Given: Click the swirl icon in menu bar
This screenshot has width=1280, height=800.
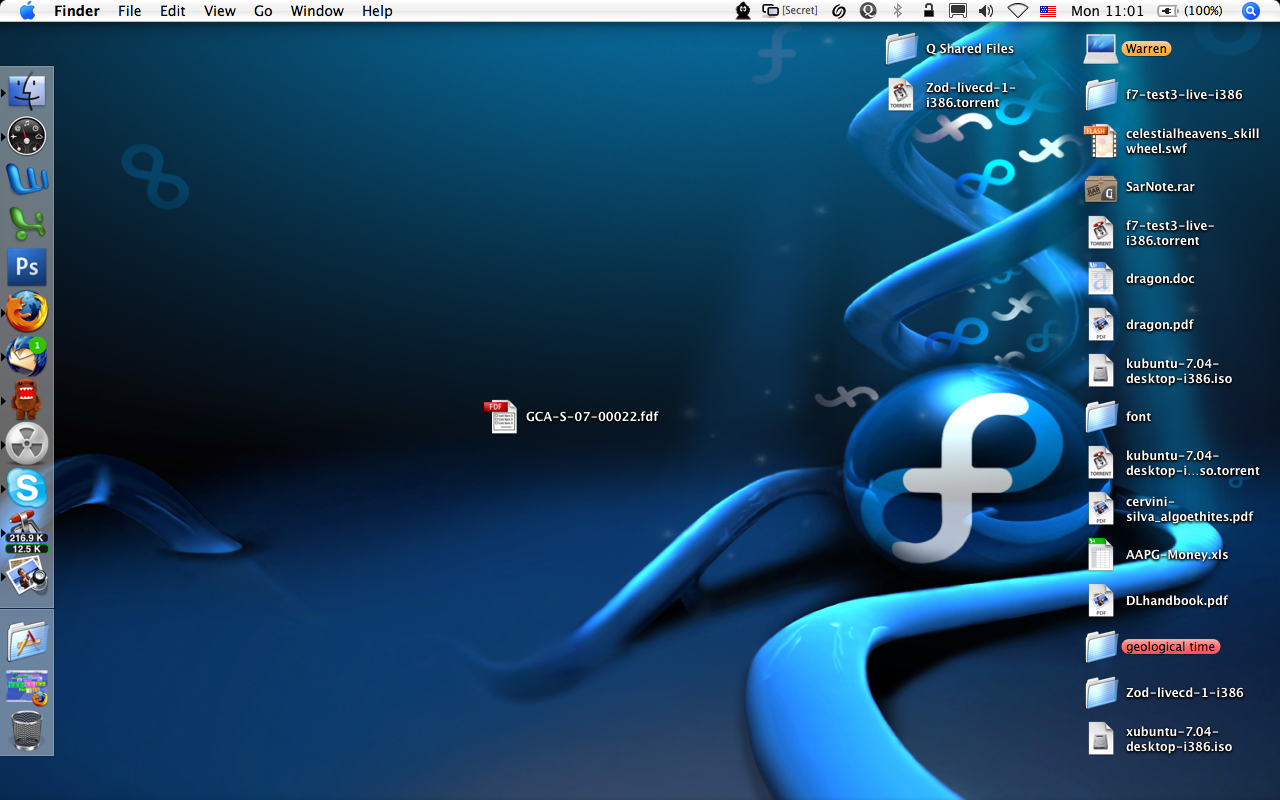Looking at the screenshot, I should click(839, 11).
